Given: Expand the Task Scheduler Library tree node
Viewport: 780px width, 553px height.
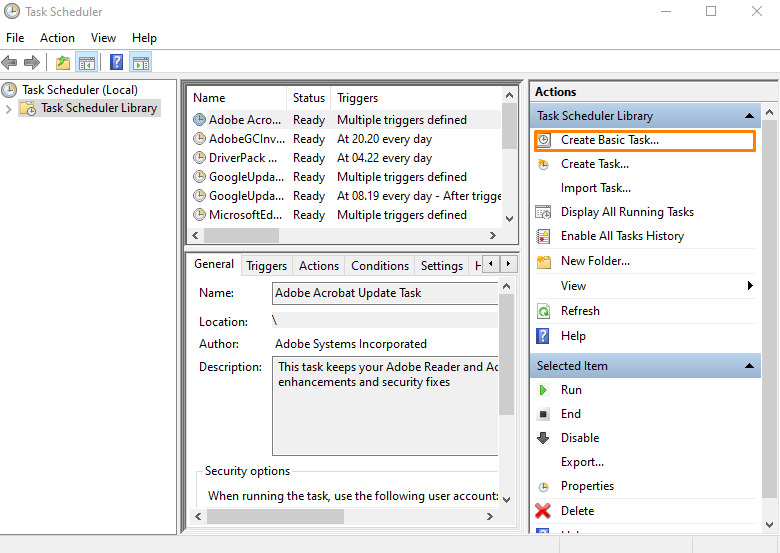Looking at the screenshot, I should [x=8, y=109].
